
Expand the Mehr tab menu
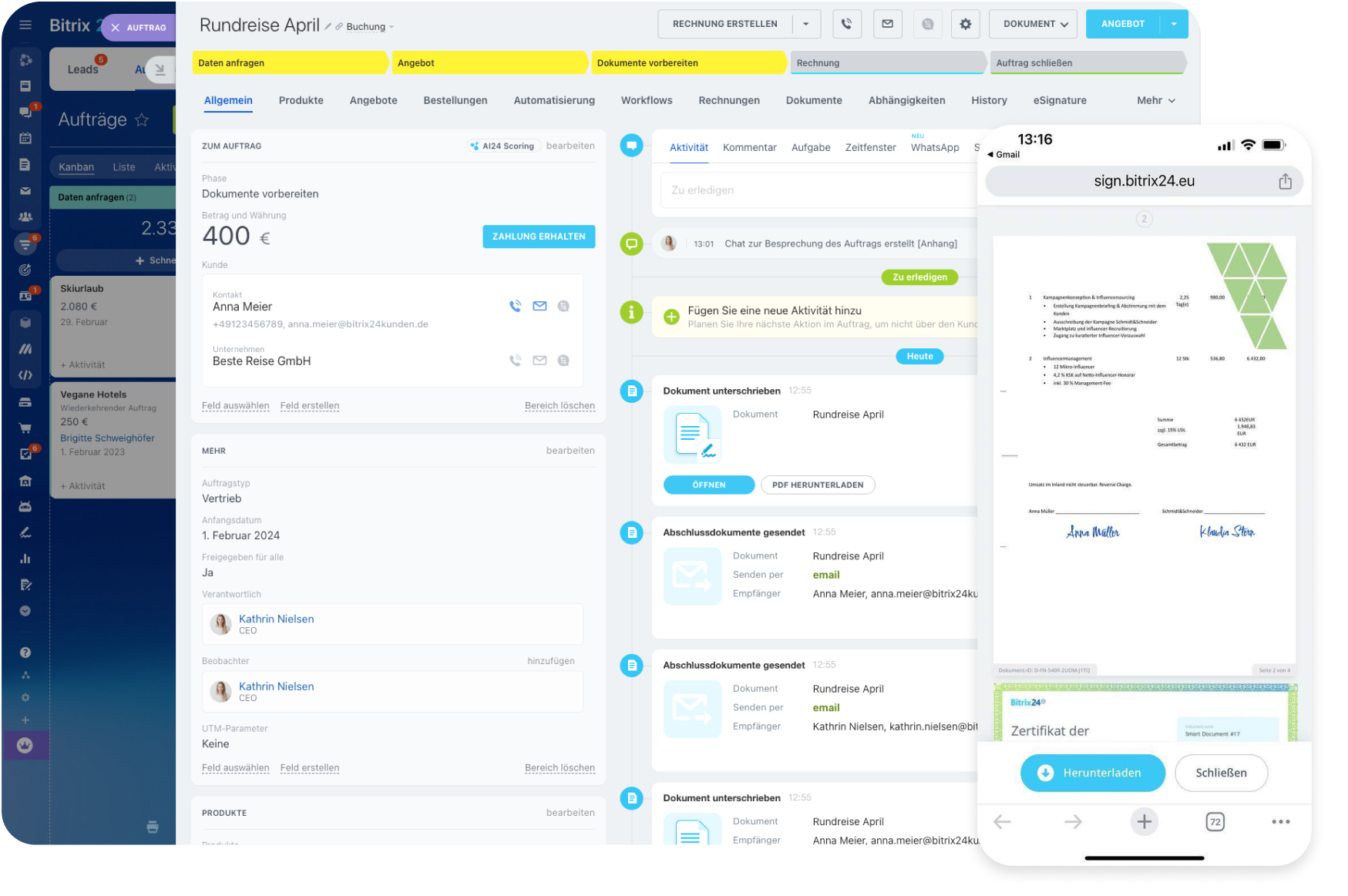1155,100
